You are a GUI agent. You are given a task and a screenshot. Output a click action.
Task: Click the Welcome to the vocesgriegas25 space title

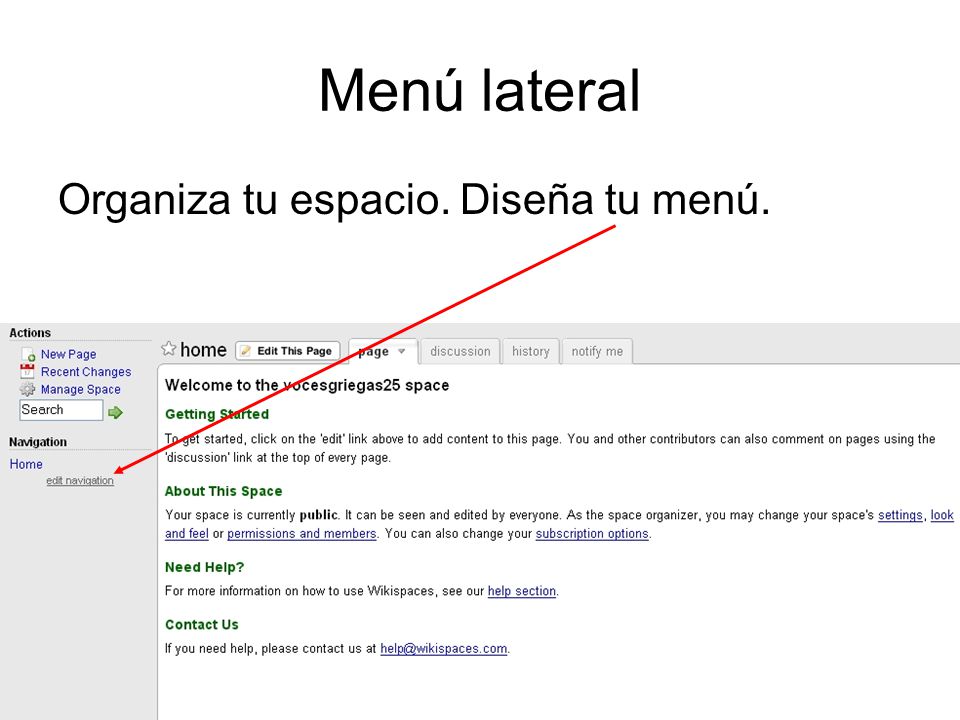[x=307, y=385]
